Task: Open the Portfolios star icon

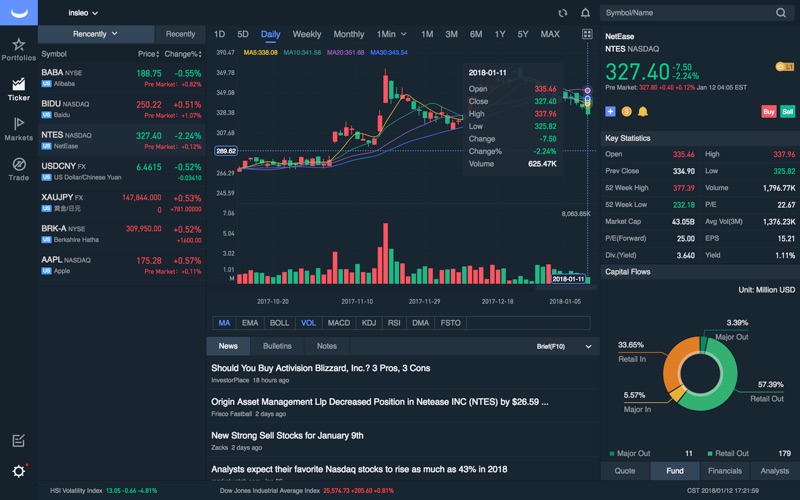Action: coord(19,44)
